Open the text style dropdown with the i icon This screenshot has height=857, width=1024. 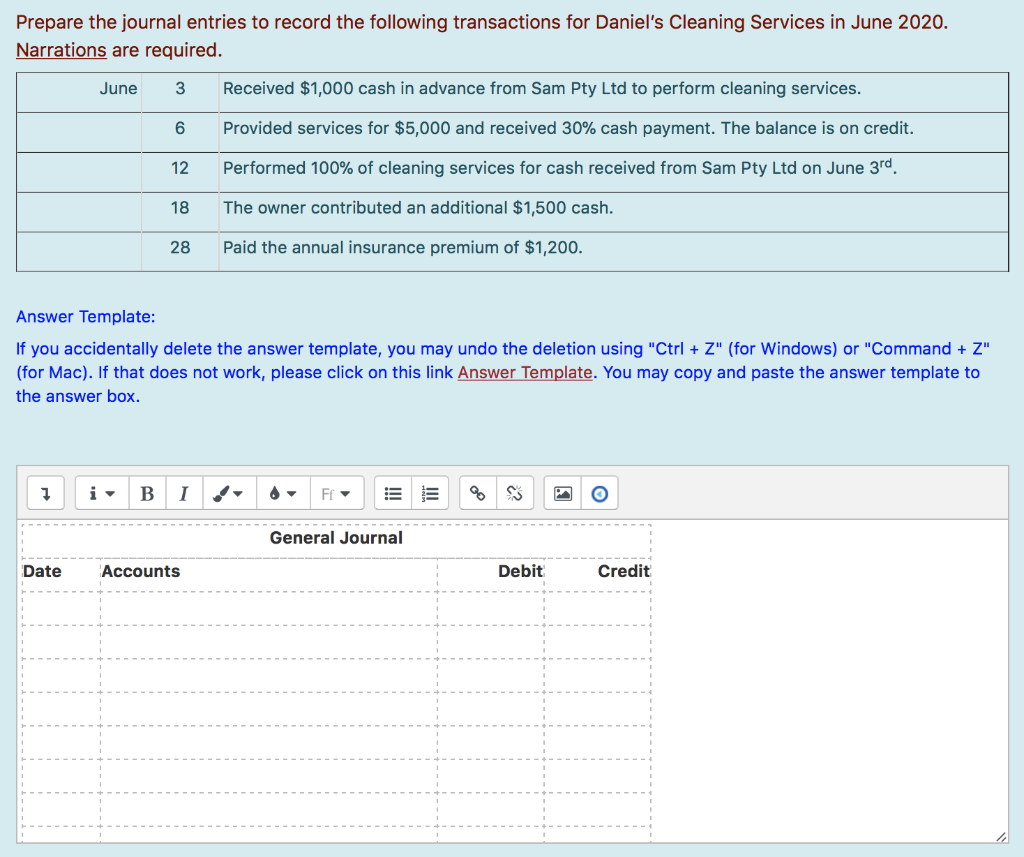pos(100,492)
